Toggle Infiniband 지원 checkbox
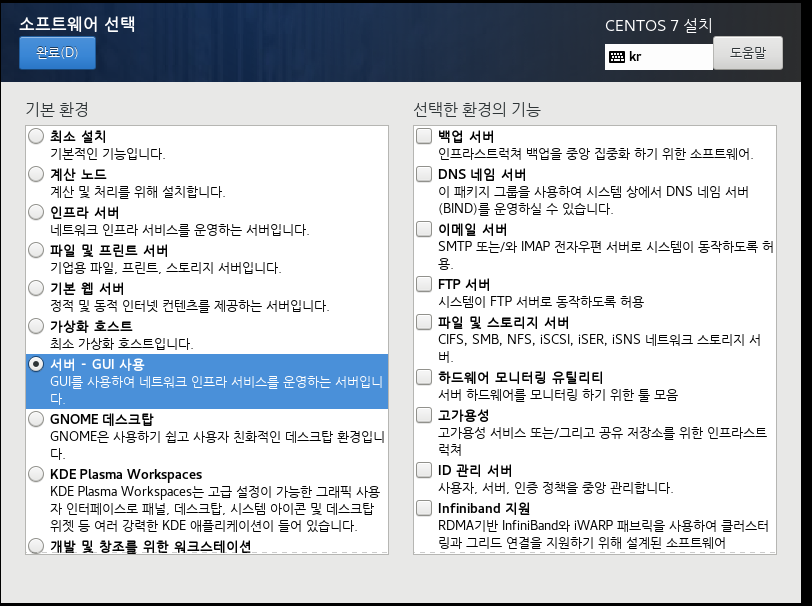 (x=424, y=508)
